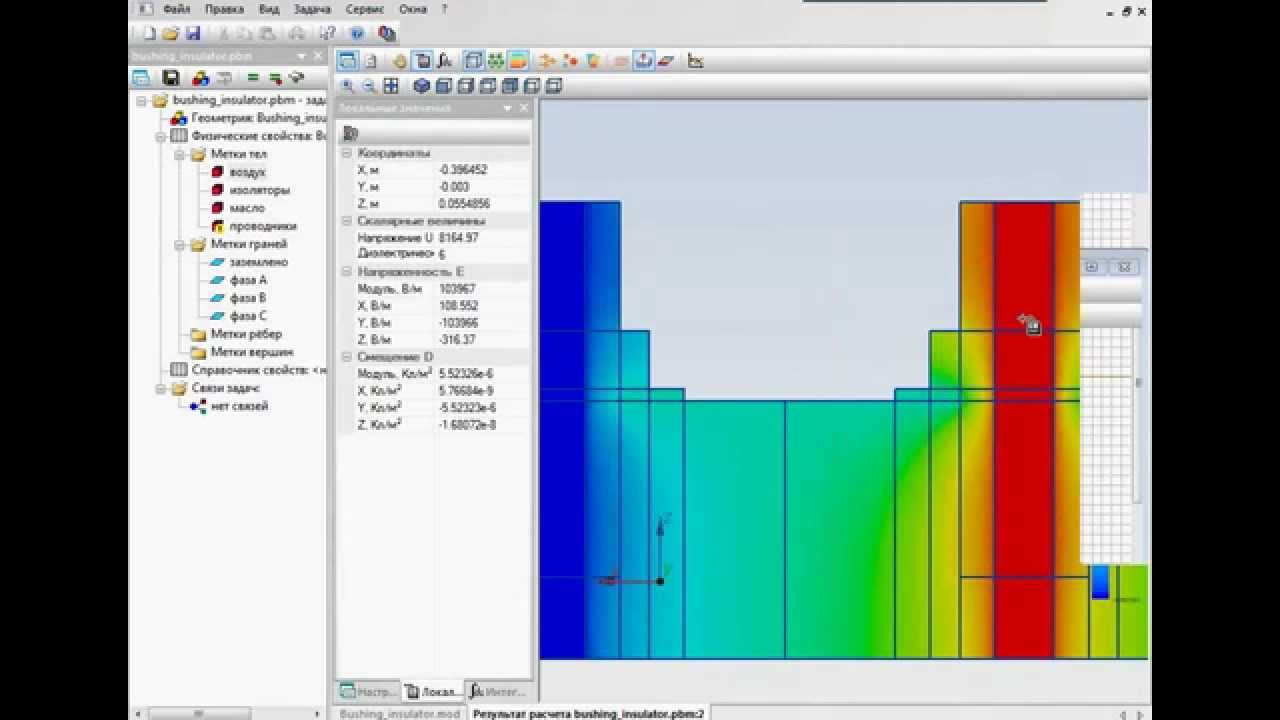The width and height of the screenshot is (1280, 720).
Task: Collapse the Скалярные величины section
Action: [x=347, y=221]
